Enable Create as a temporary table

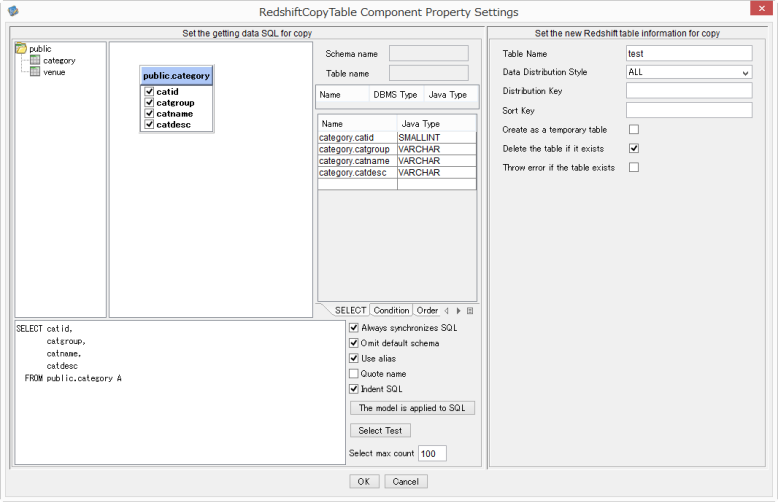(x=634, y=129)
